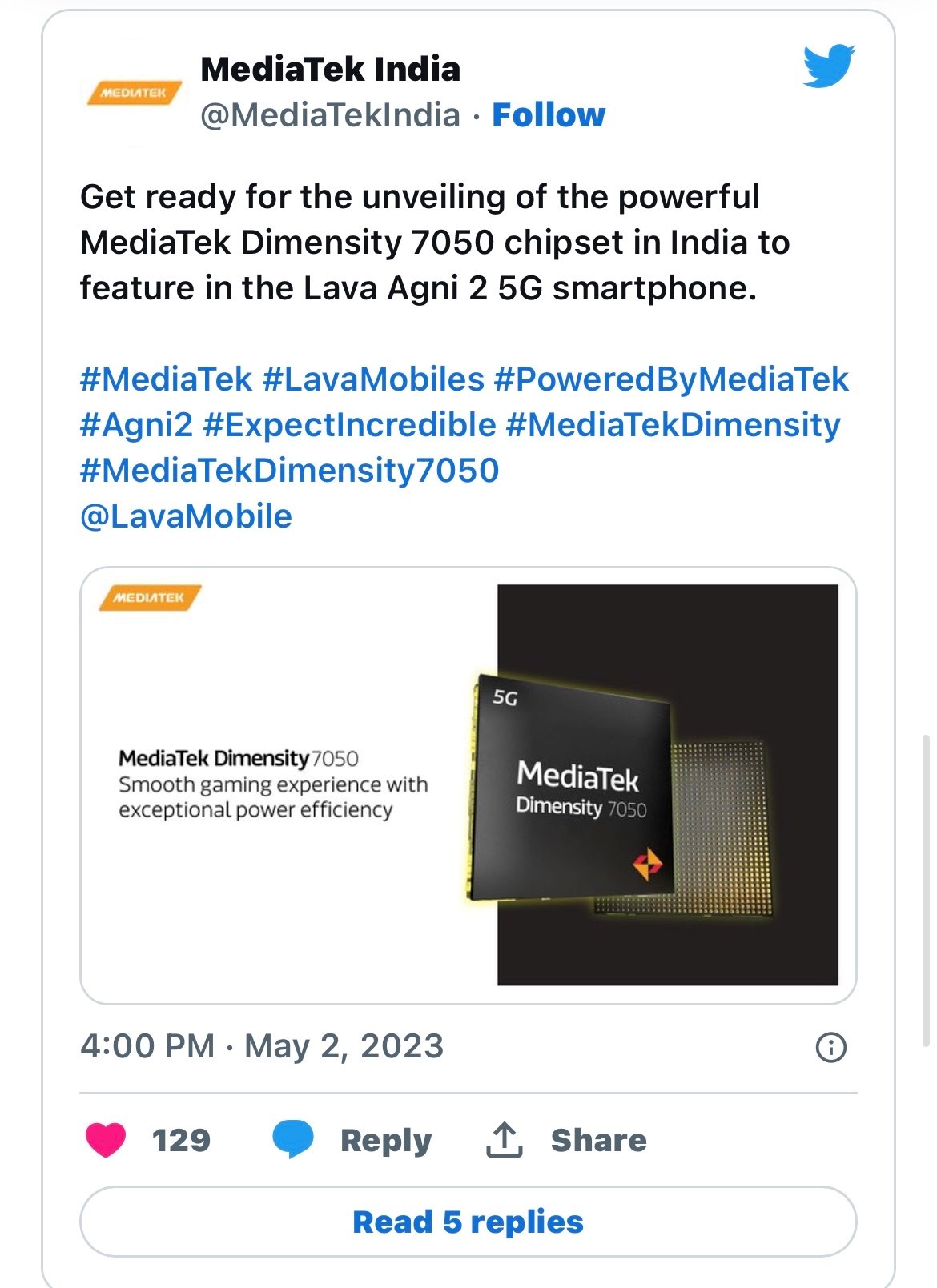Like the tweet with the heart icon
Viewport: 937px width, 1288px height.
pos(106,1140)
